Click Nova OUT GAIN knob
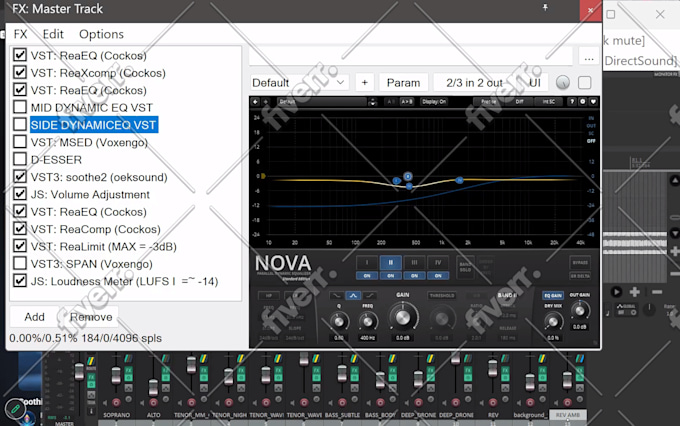The height and width of the screenshot is (426, 680). pyautogui.click(x=579, y=311)
